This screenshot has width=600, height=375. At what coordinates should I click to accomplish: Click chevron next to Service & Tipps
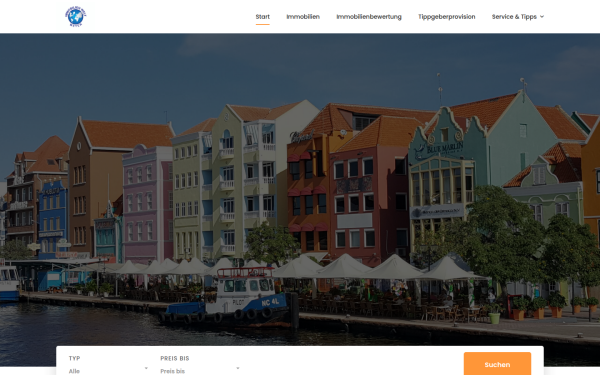pos(542,17)
